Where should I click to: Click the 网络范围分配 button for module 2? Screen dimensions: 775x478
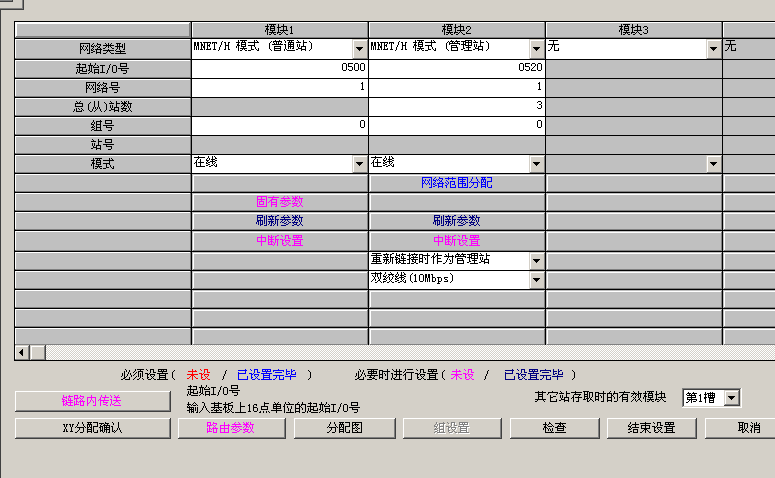[x=456, y=183]
